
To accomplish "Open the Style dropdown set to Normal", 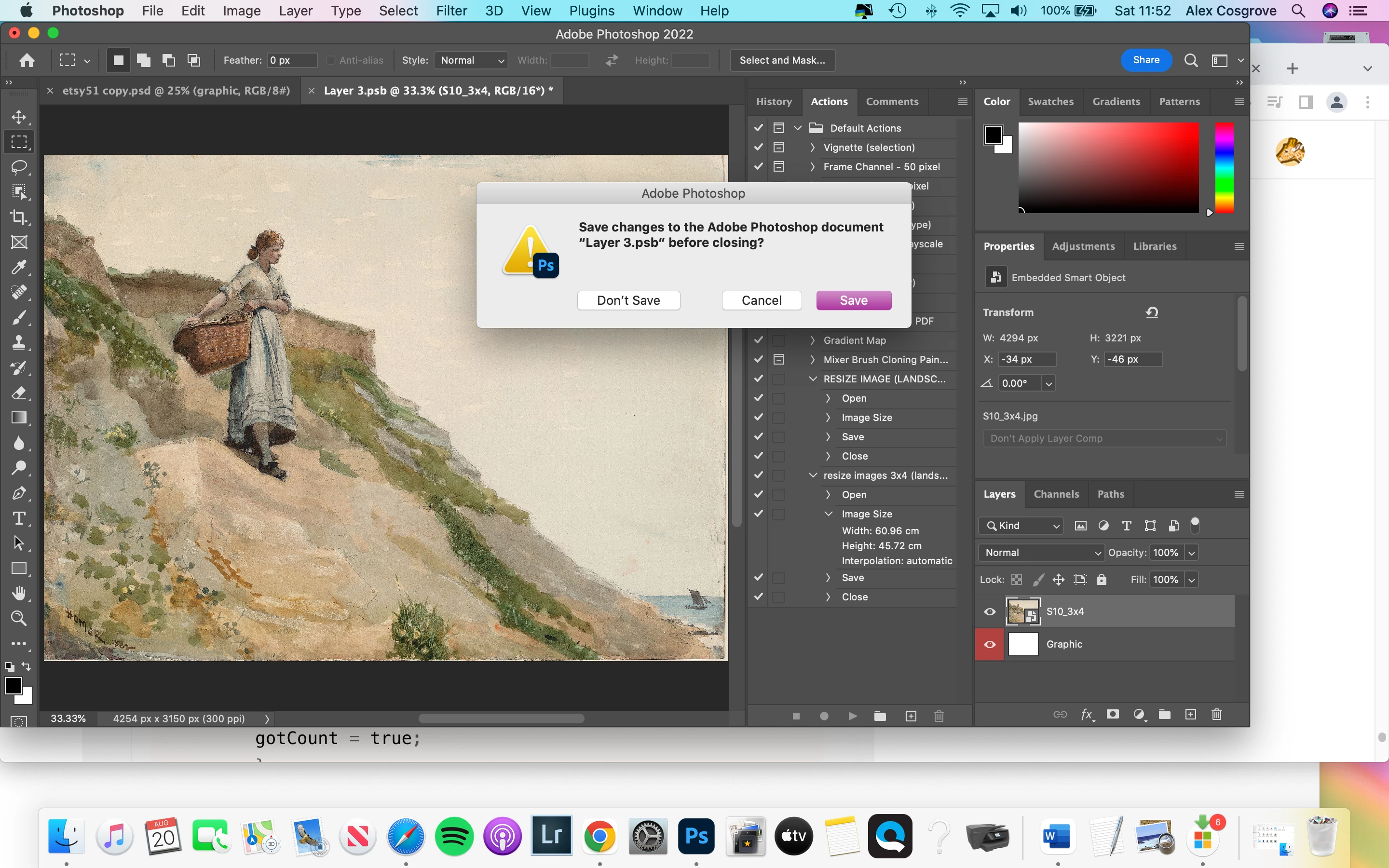I will (471, 60).
